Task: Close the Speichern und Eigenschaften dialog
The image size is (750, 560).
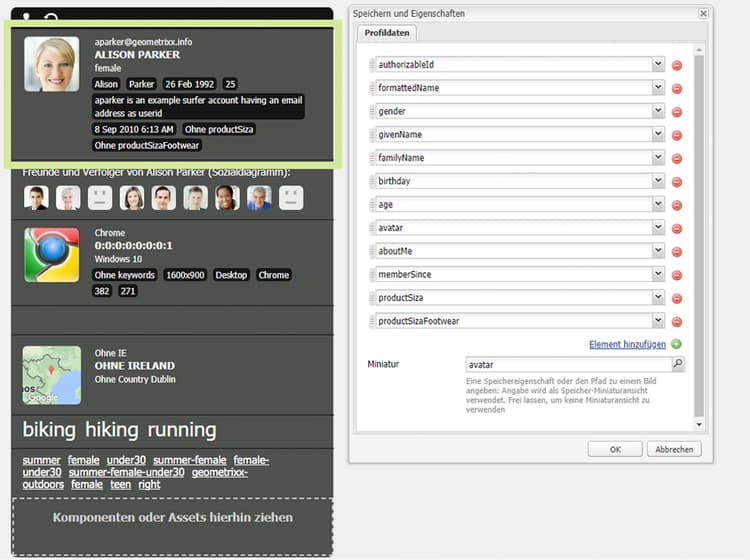Action: (x=703, y=13)
